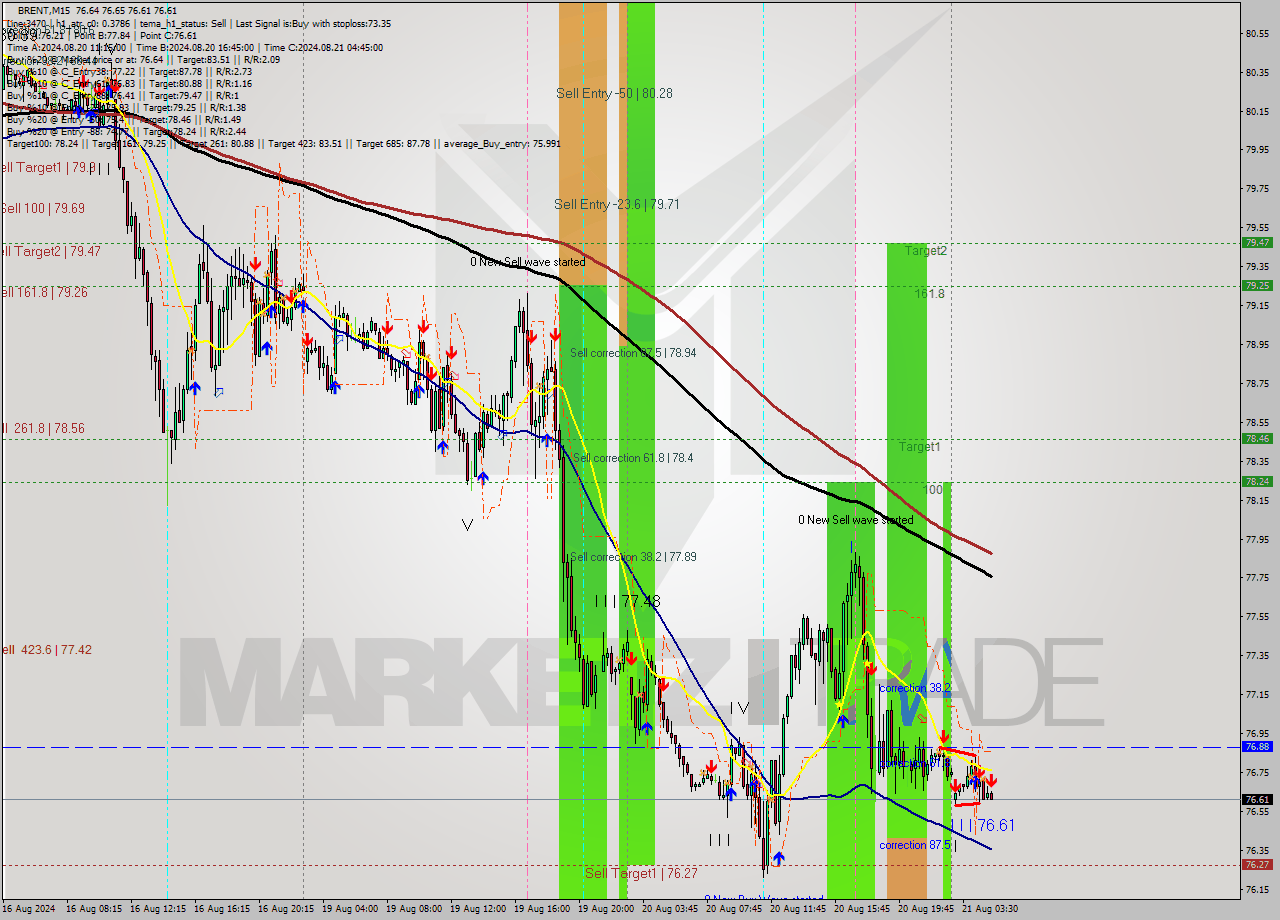The image size is (1280, 920).
Task: Click the red 76.27 price axis tag
Action: 1257,864
